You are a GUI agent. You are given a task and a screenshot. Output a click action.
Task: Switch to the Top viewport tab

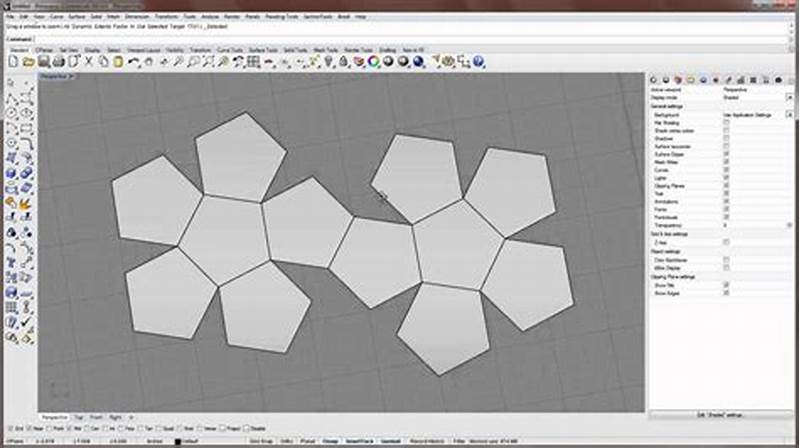[78, 417]
